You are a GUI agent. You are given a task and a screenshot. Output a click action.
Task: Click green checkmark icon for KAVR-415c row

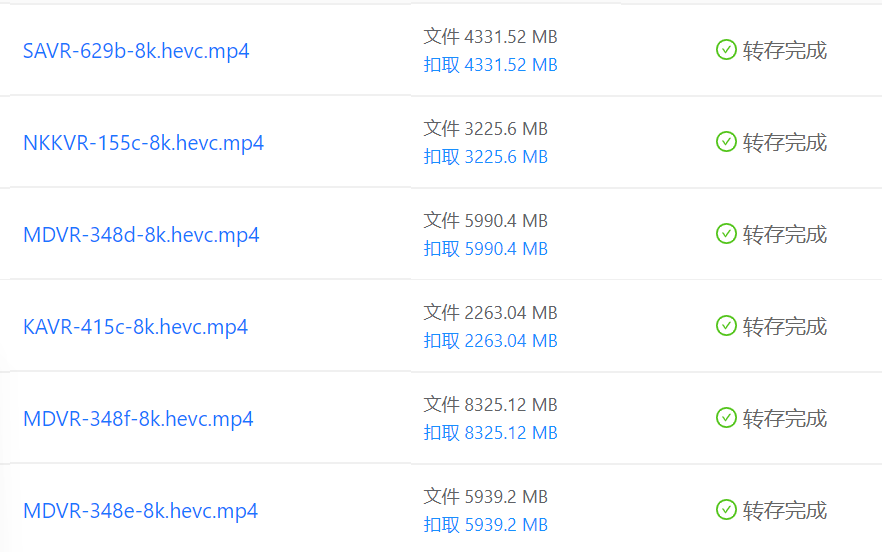coord(726,326)
